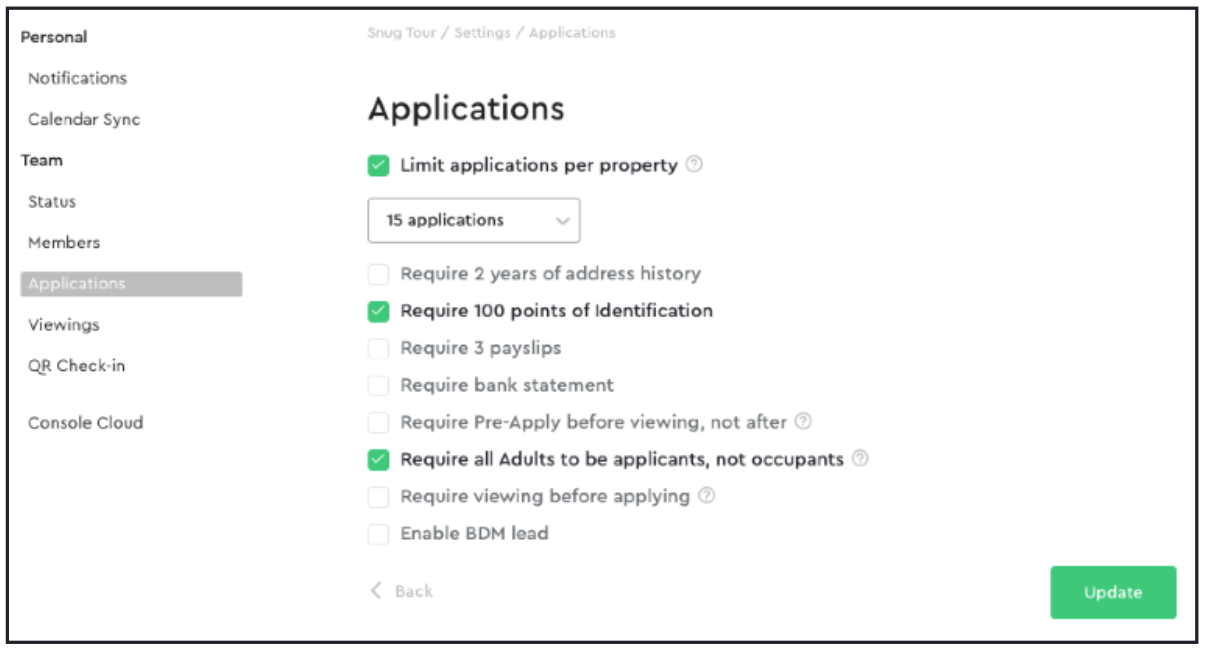Open the 15 applications dropdown
Screen dimensions: 1206x652
tap(474, 220)
